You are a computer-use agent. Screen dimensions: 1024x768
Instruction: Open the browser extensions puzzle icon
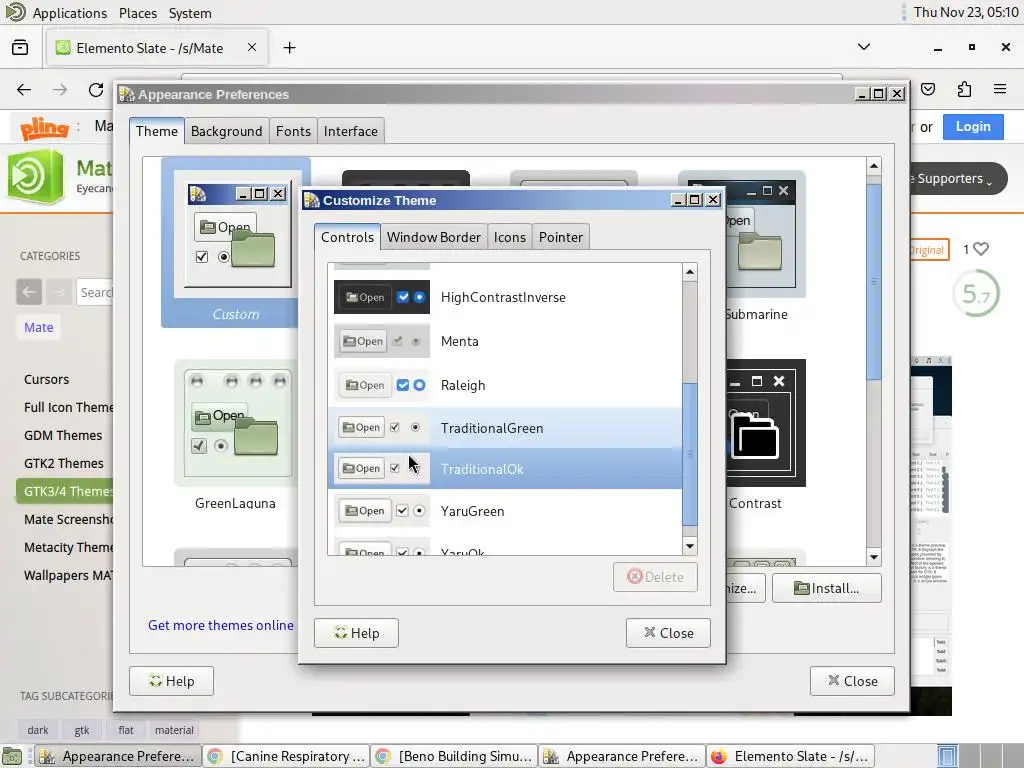pos(964,89)
